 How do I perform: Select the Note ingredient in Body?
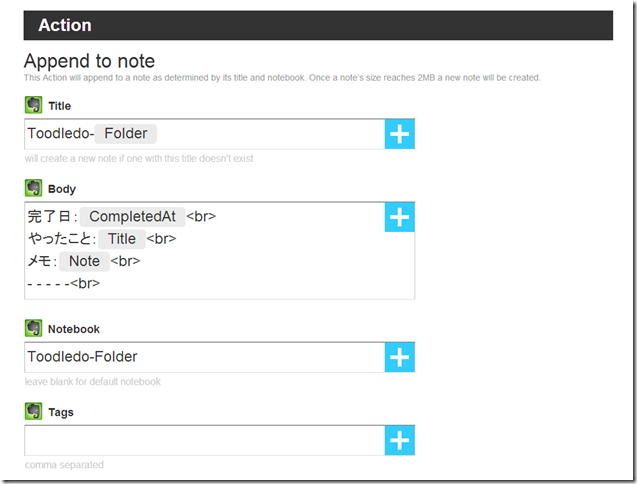[x=84, y=261]
